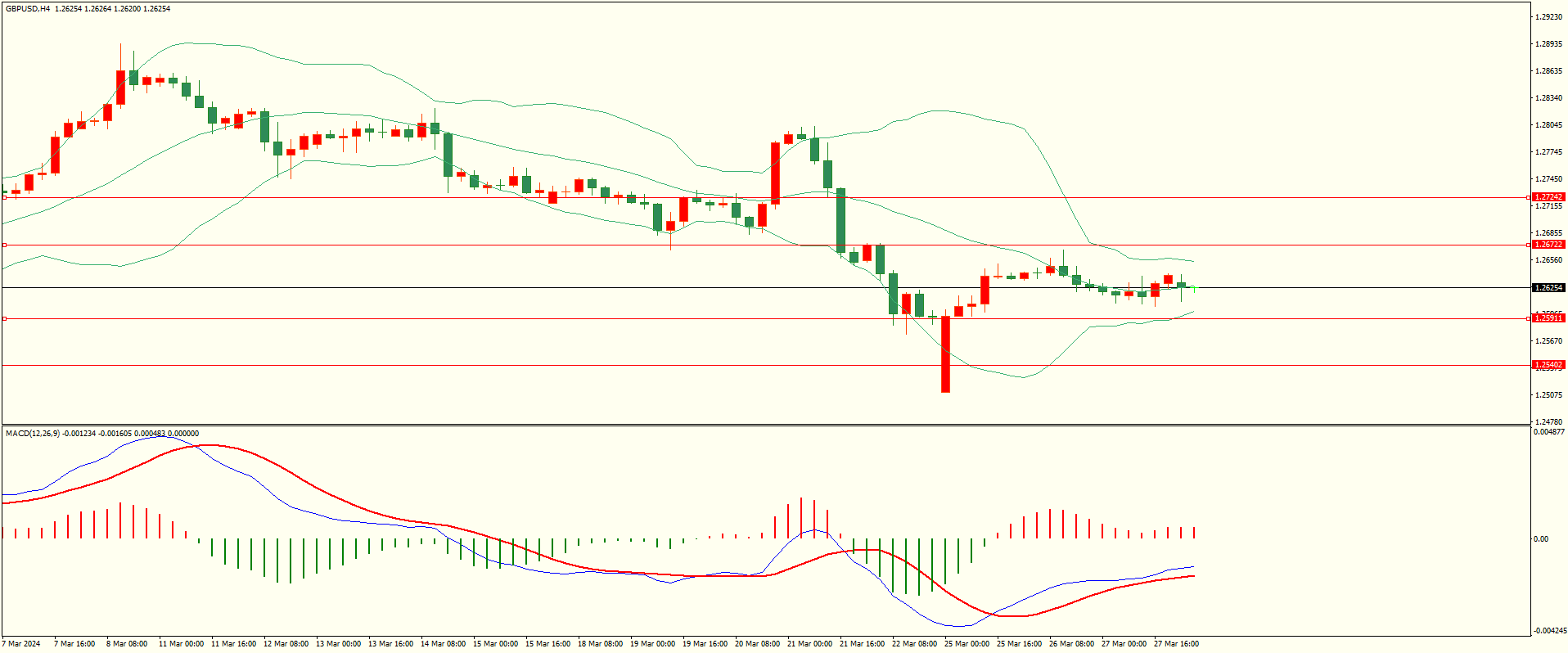Click the 1.28935 price scale value

pos(1549,44)
